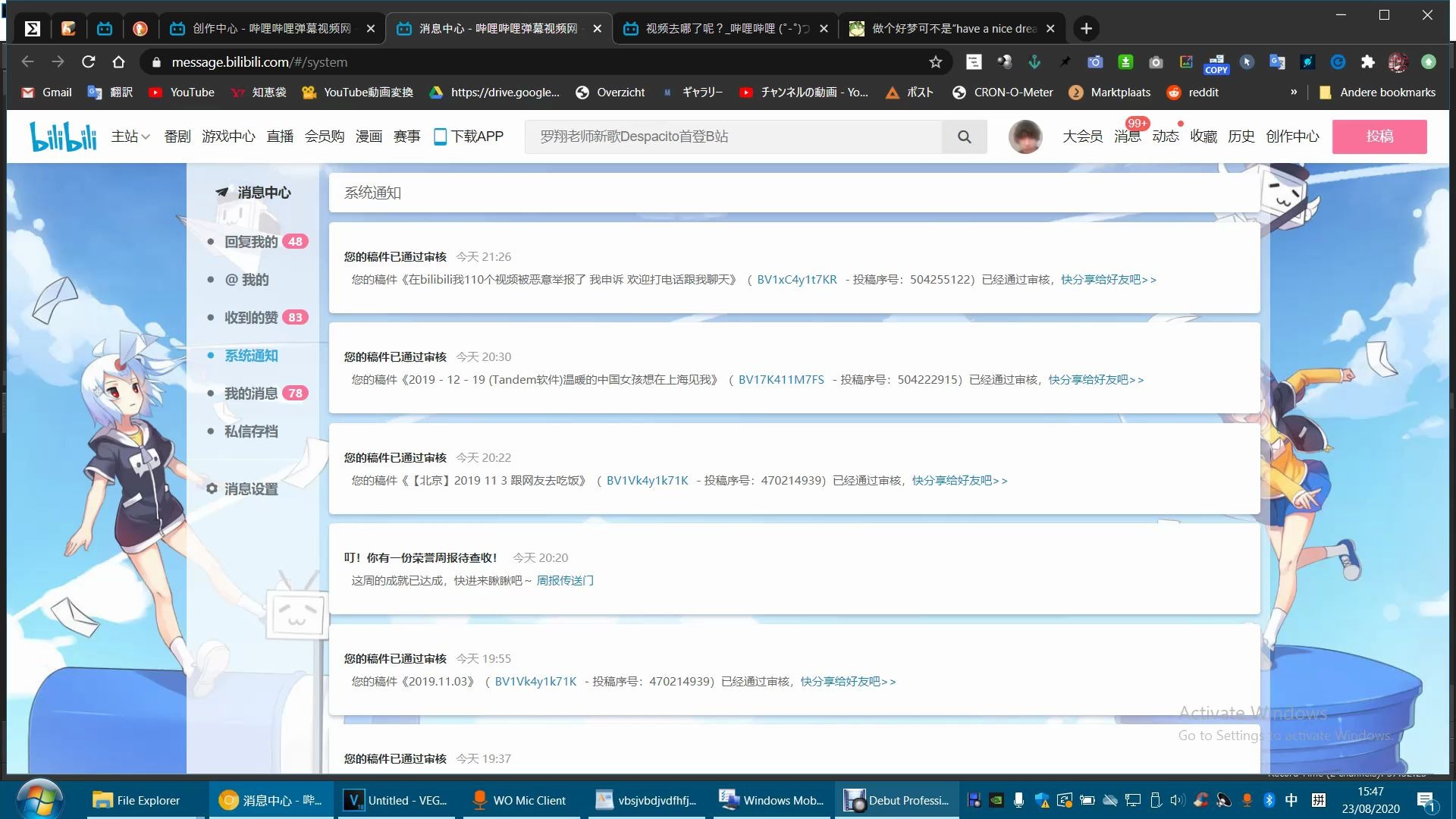Expand 我的消息 messages section

(x=252, y=393)
